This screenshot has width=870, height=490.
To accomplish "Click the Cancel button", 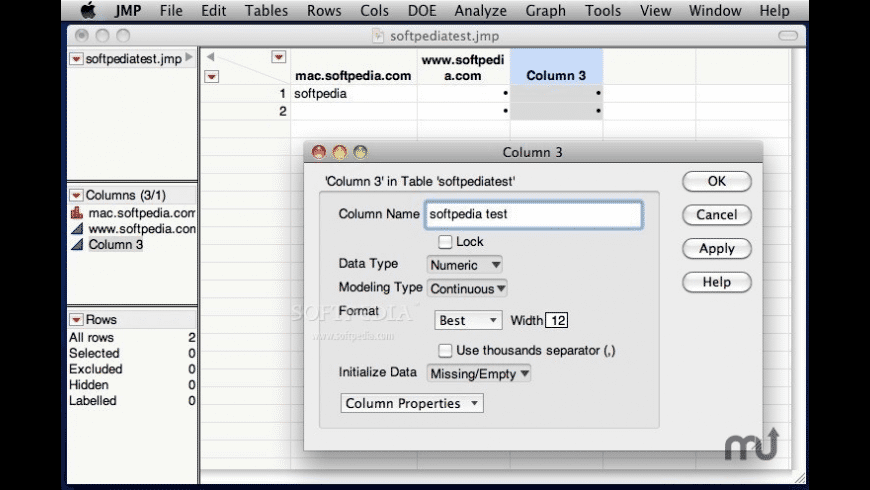I will point(716,215).
